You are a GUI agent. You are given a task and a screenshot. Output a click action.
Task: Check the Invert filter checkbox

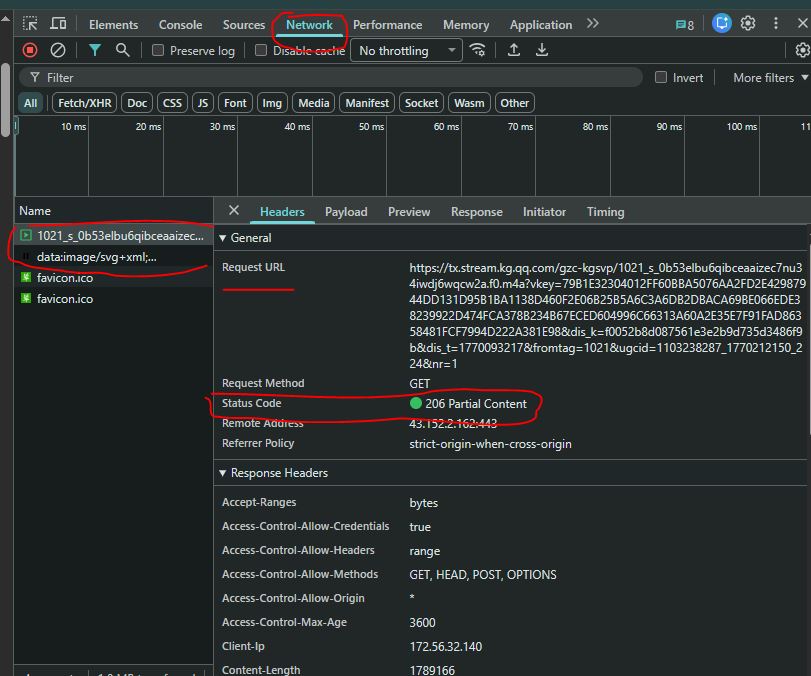[661, 78]
